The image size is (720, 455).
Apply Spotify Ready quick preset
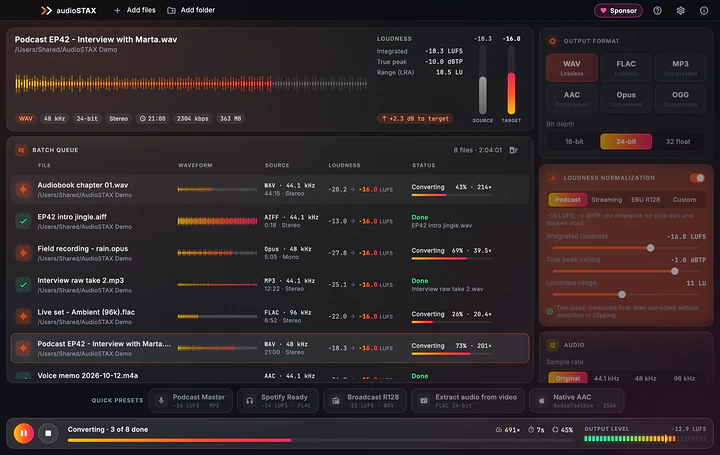click(x=278, y=400)
